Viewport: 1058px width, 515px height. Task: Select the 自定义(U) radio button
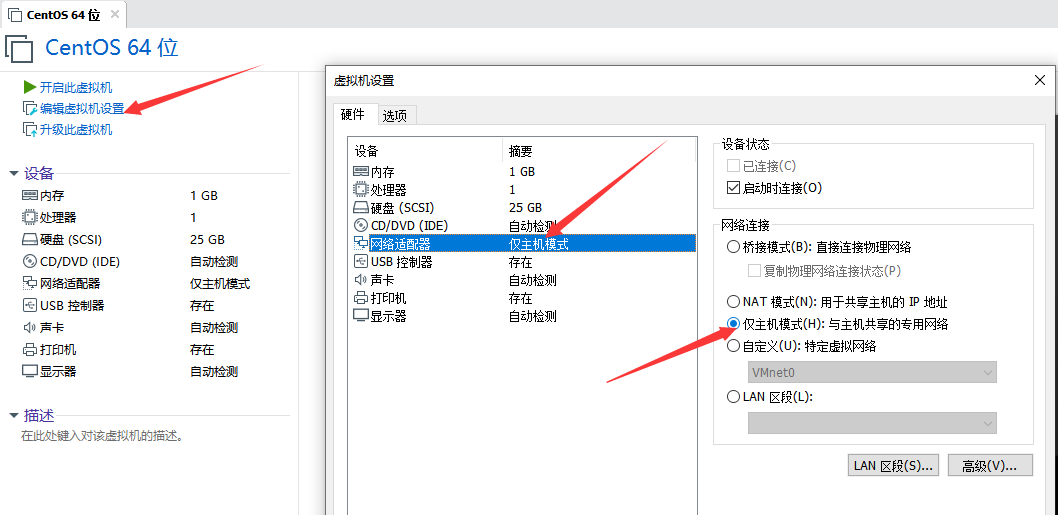click(x=733, y=346)
